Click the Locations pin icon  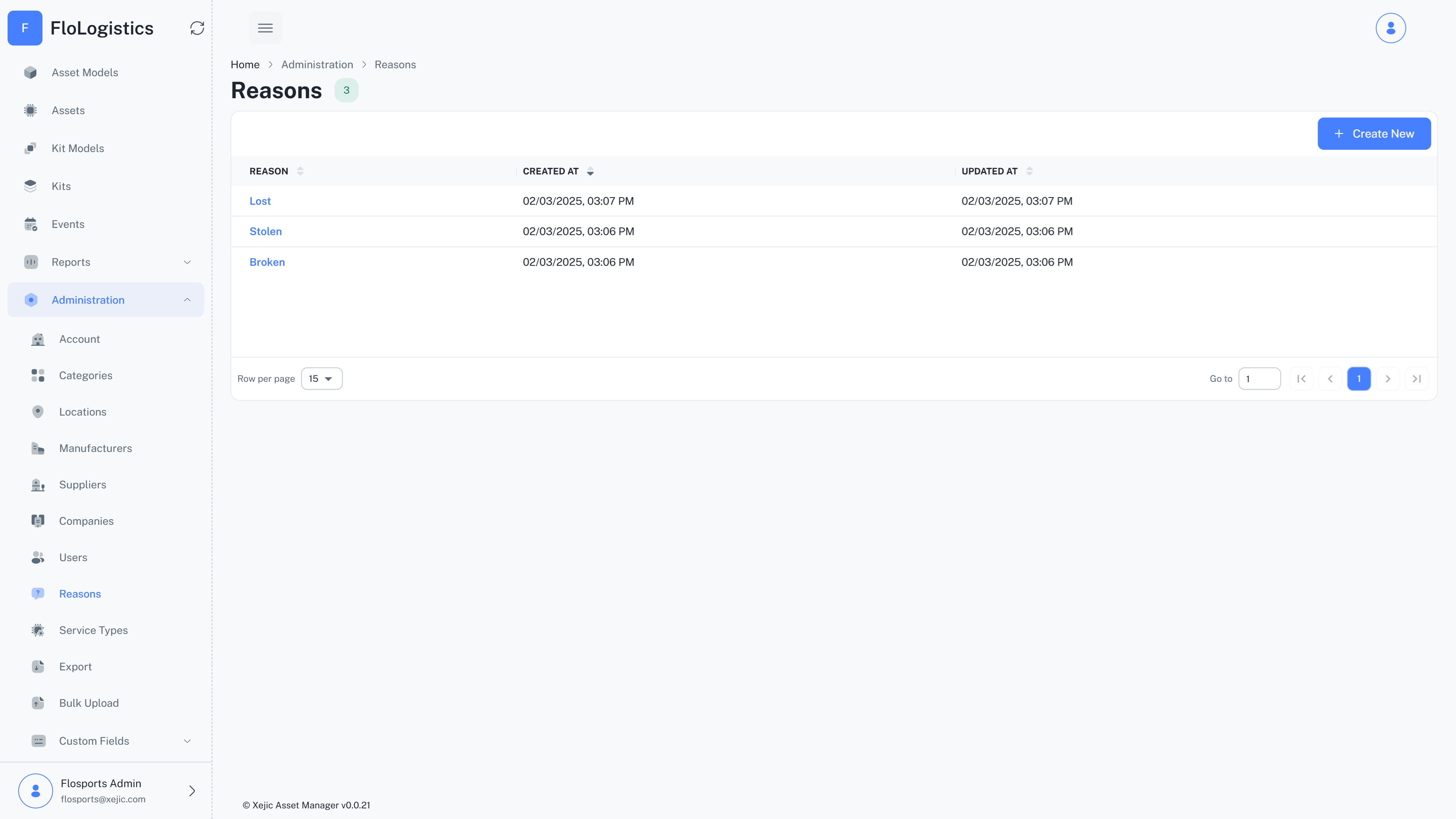click(x=38, y=411)
